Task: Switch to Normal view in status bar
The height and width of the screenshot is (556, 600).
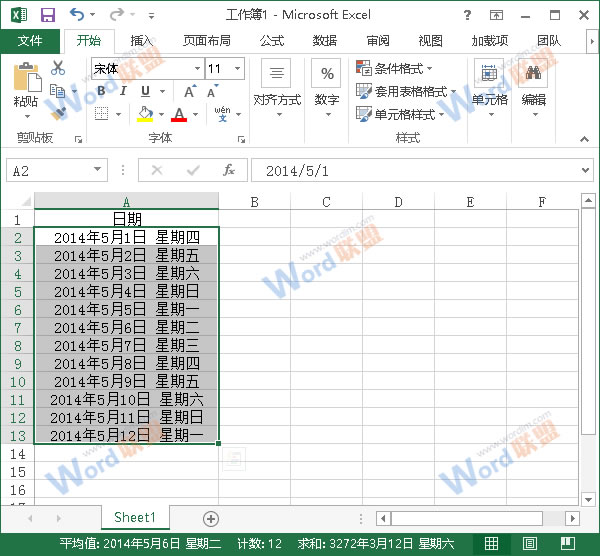Action: coord(491,543)
